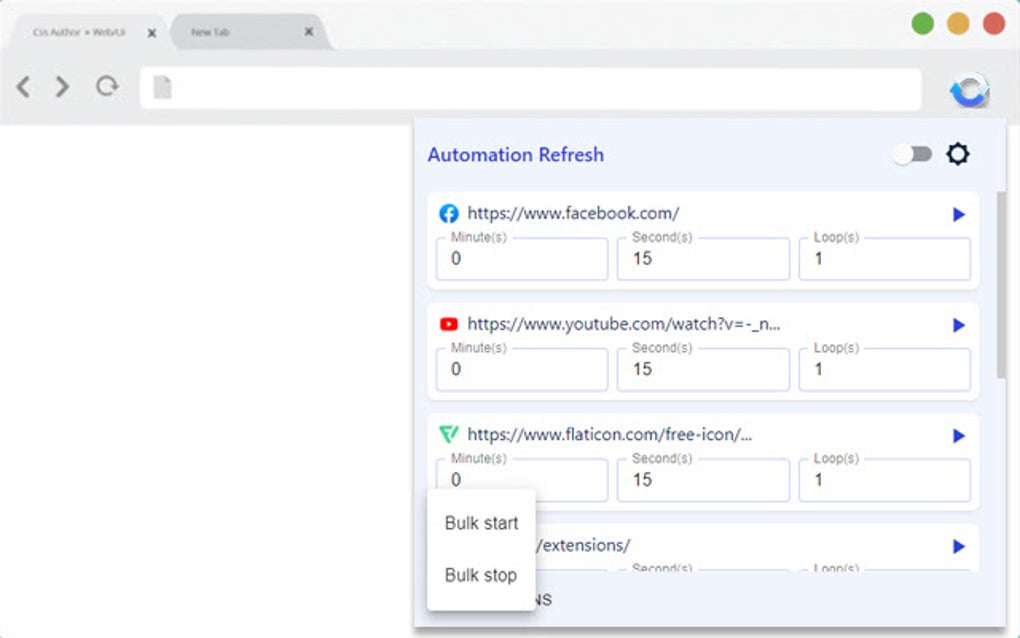The width and height of the screenshot is (1020, 638).
Task: Close the New Tab tab
Action: point(309,32)
